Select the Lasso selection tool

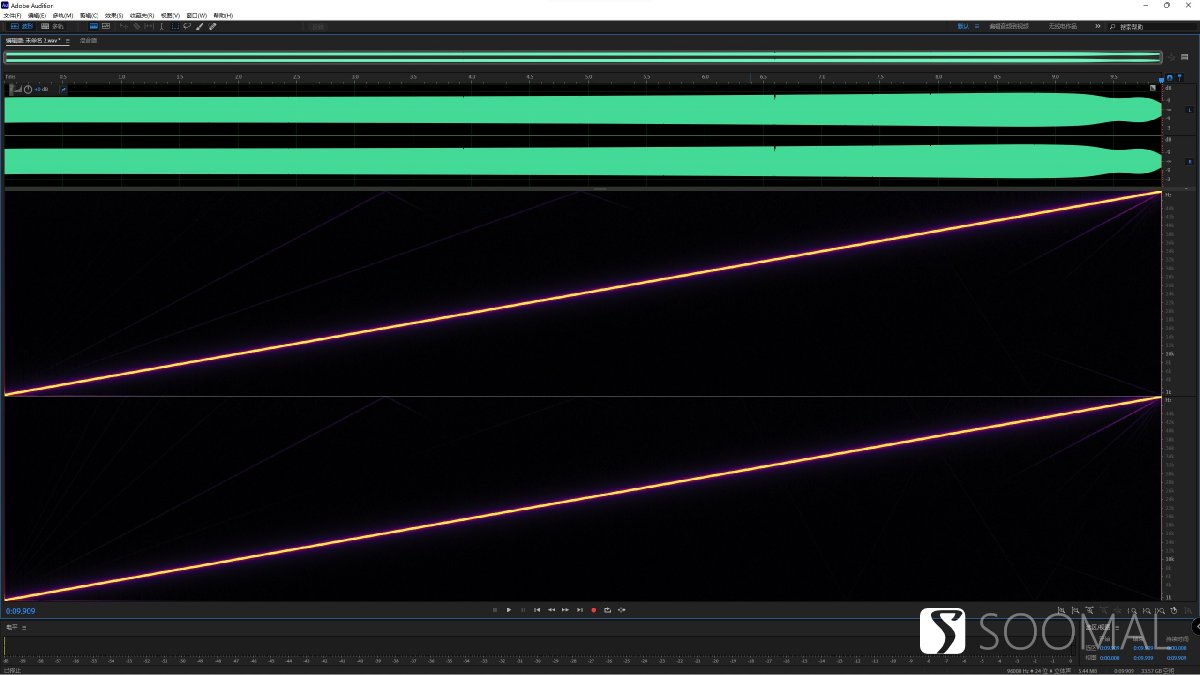click(x=187, y=26)
